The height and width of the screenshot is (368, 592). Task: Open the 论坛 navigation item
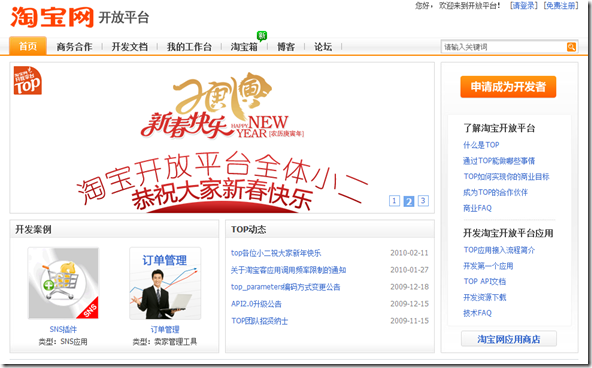(323, 47)
